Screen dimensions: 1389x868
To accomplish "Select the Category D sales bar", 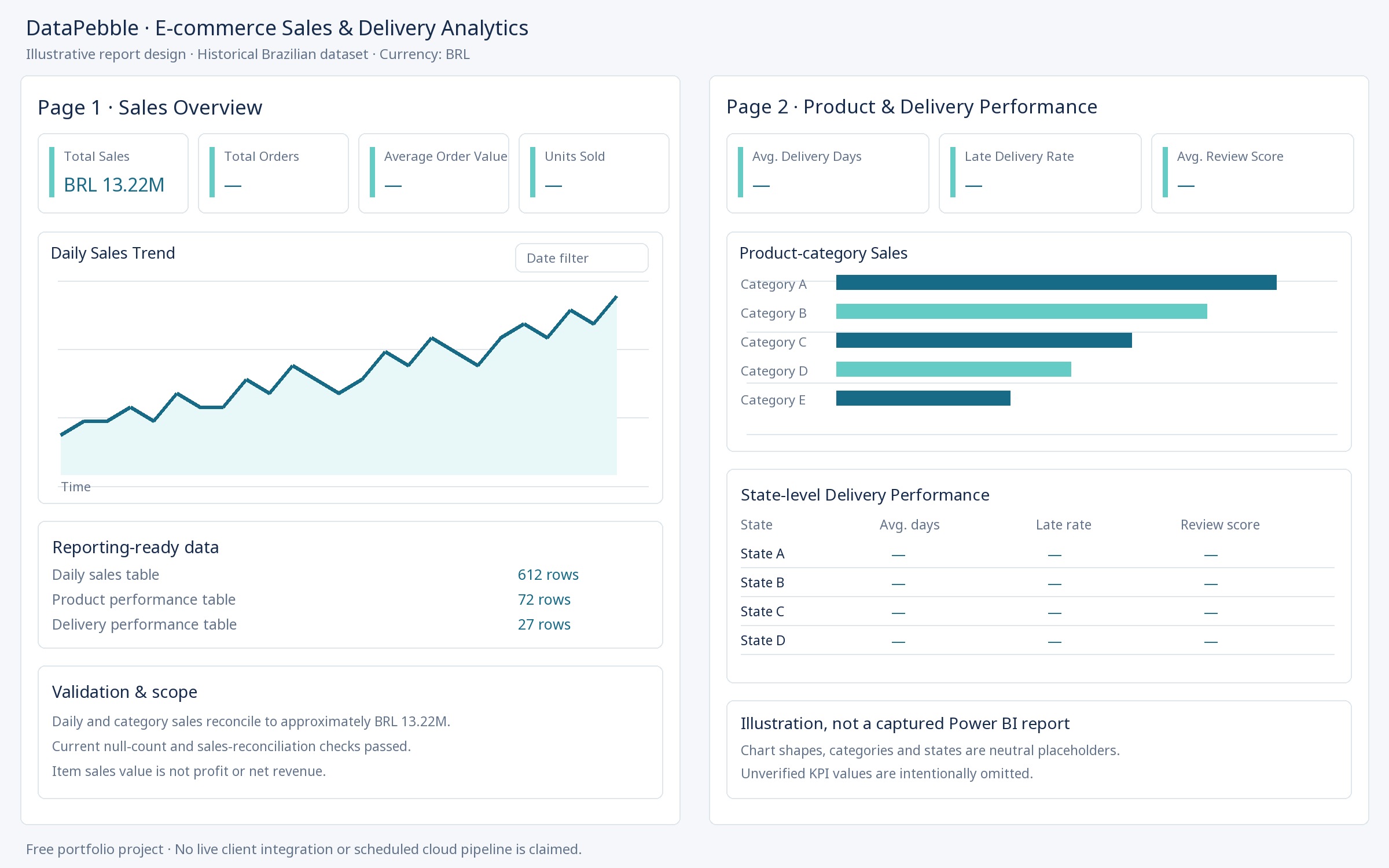I will (954, 369).
